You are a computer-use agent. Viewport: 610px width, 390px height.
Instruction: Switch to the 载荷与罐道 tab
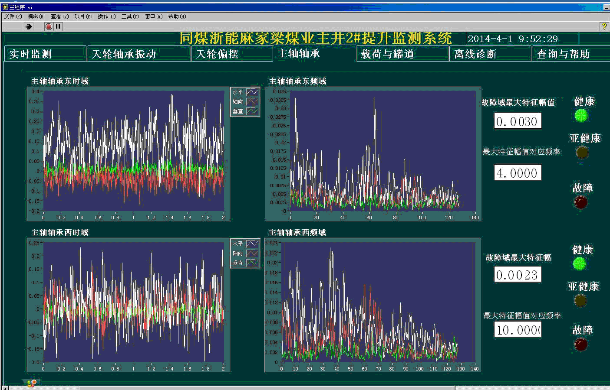[x=403, y=54]
